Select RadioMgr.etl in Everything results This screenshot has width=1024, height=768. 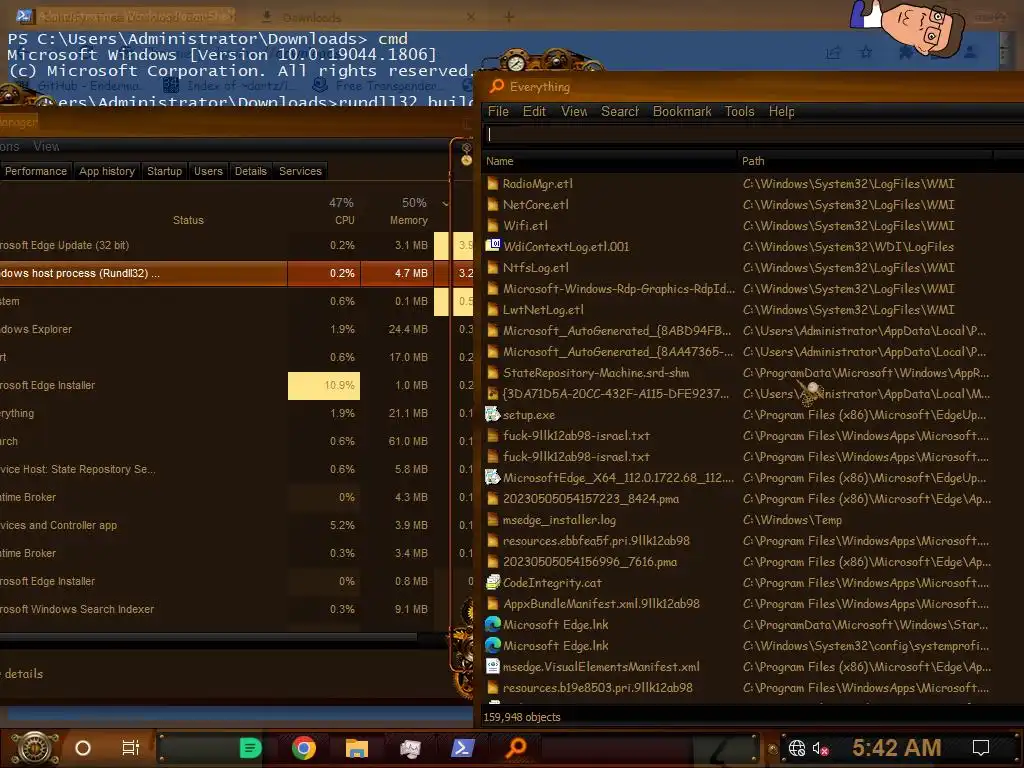(x=537, y=184)
